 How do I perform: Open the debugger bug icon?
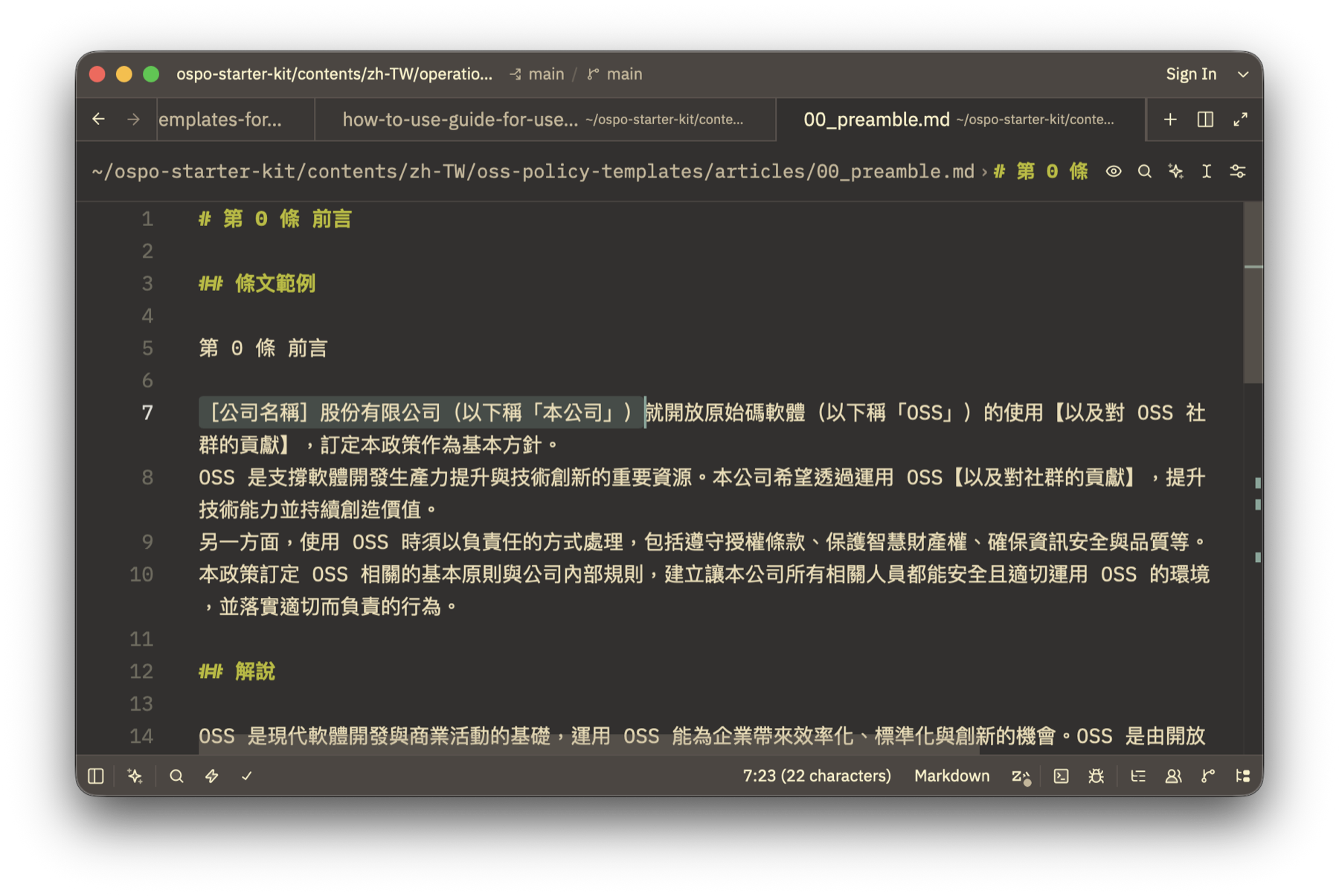pos(1096,776)
